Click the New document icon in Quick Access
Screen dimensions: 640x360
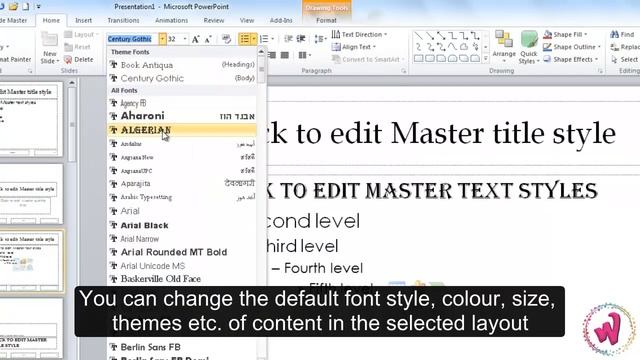pyautogui.click(x=26, y=7)
